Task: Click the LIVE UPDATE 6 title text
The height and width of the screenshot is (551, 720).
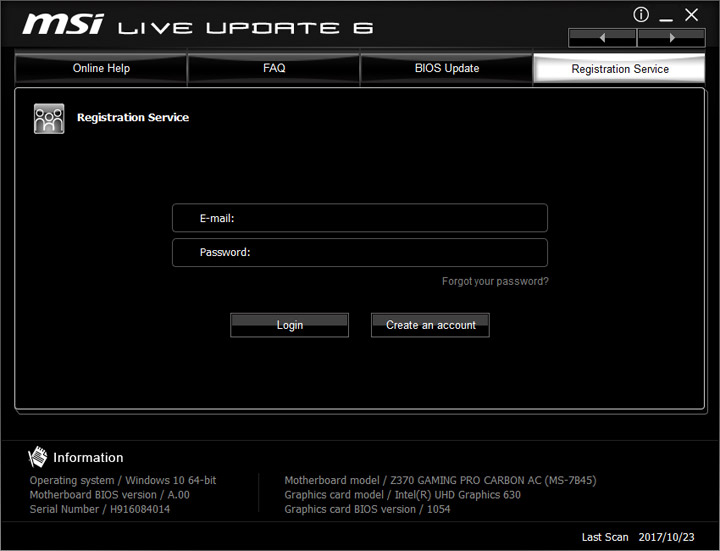Action: pyautogui.click(x=246, y=28)
